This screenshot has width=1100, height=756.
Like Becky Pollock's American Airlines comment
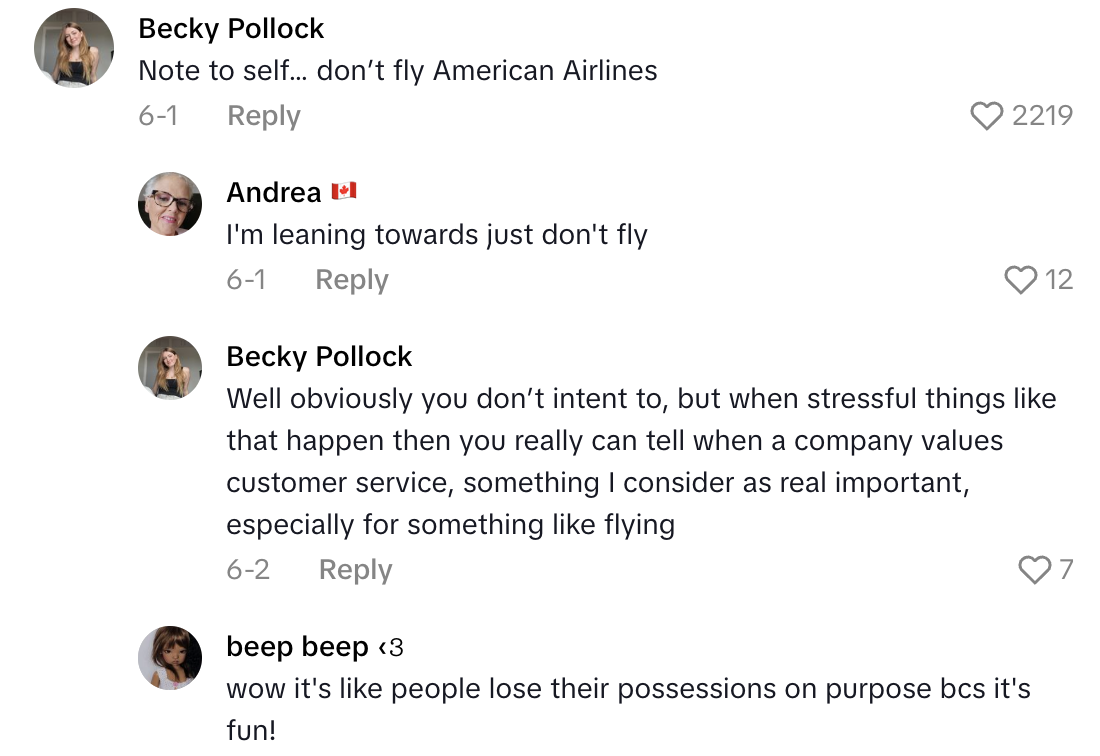pyautogui.click(x=987, y=117)
